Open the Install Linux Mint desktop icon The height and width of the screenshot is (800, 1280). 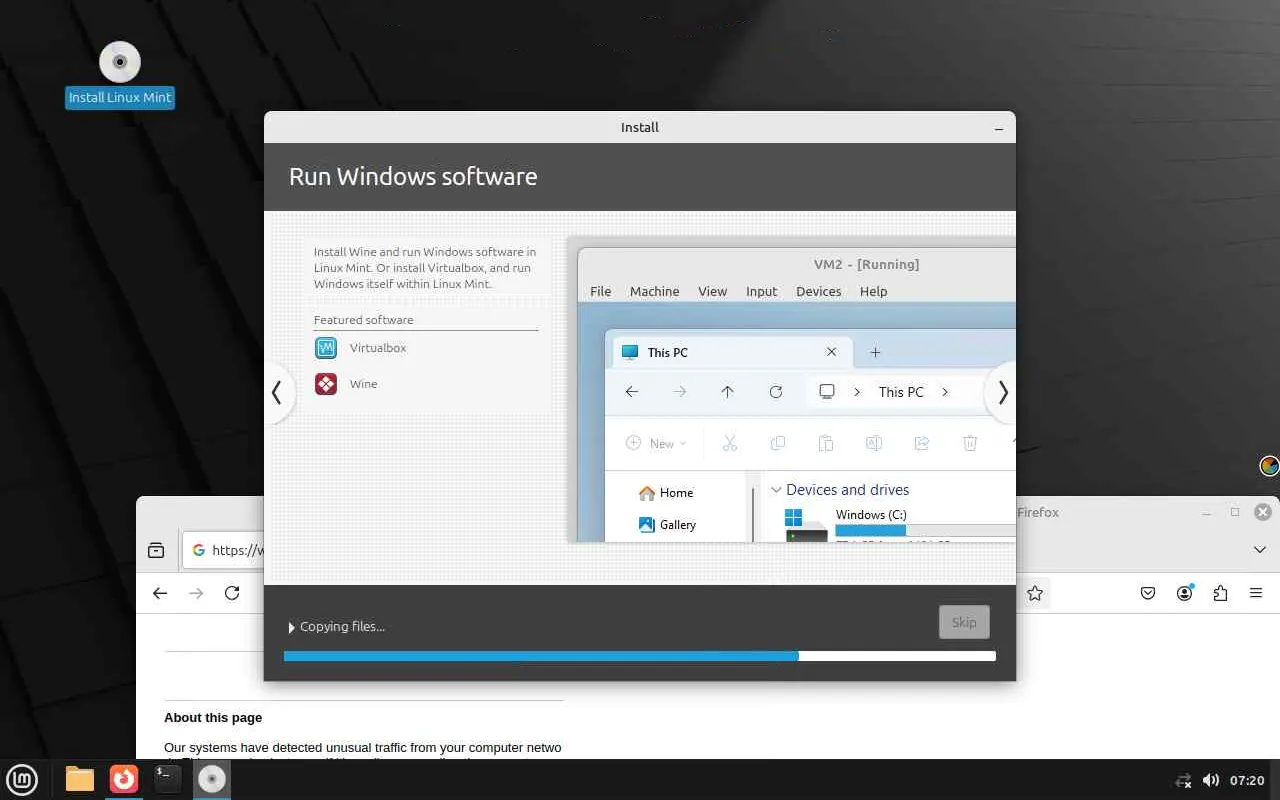click(120, 74)
